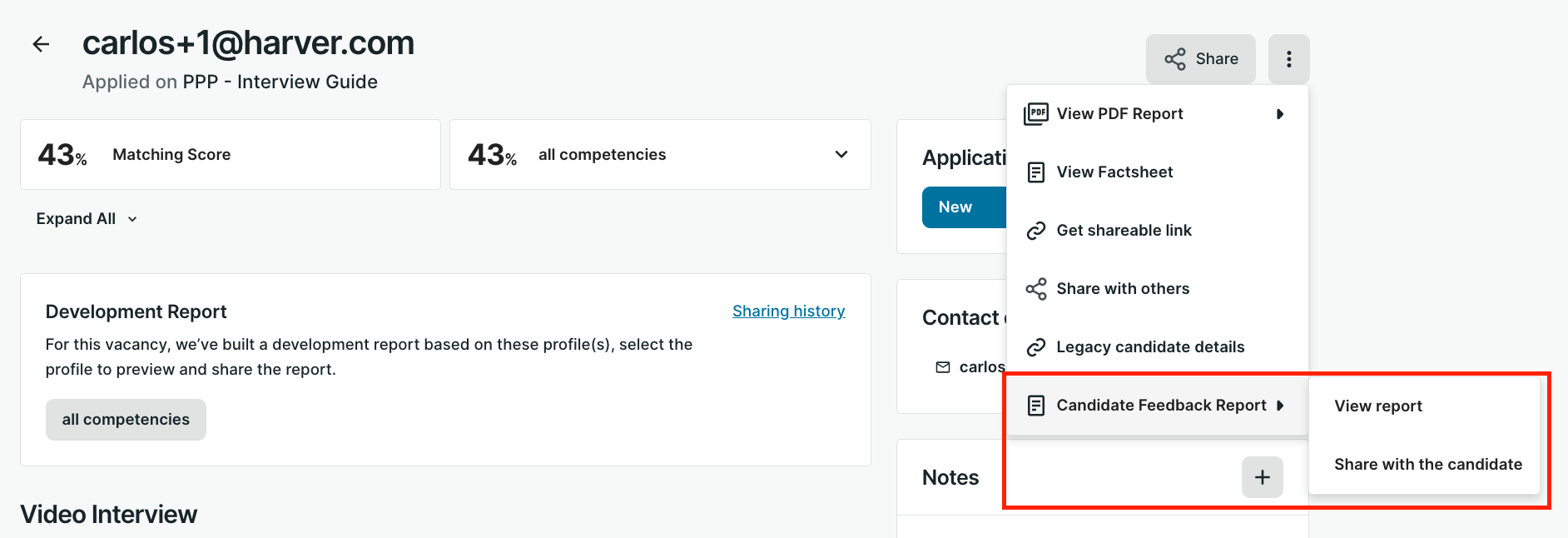Open the three-dot more options menu
This screenshot has height=538, width=1568.
1288,59
